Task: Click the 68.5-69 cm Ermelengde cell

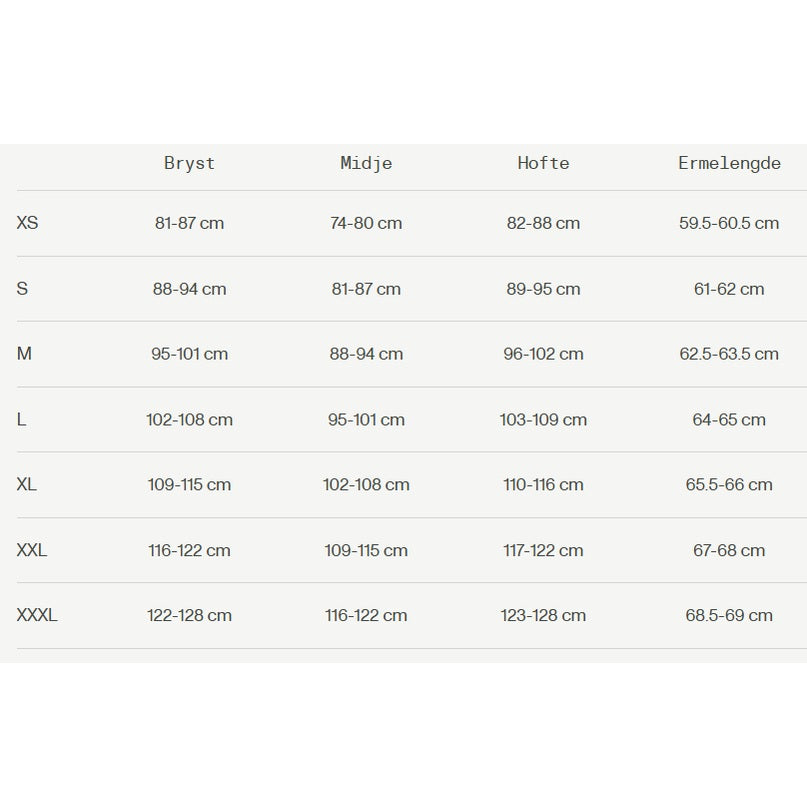Action: (x=729, y=615)
